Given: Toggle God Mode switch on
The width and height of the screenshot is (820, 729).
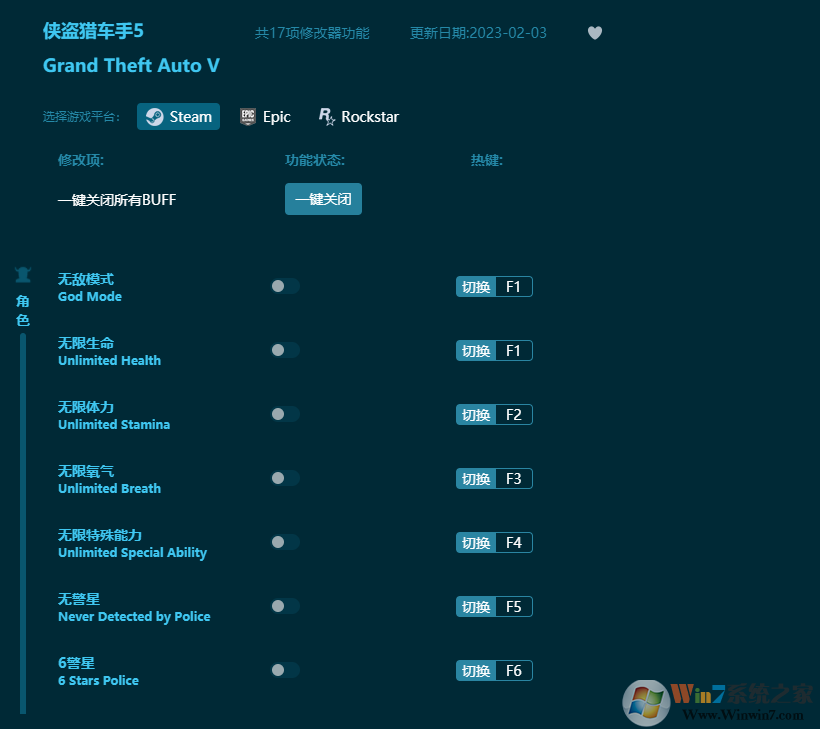Looking at the screenshot, I should point(285,286).
